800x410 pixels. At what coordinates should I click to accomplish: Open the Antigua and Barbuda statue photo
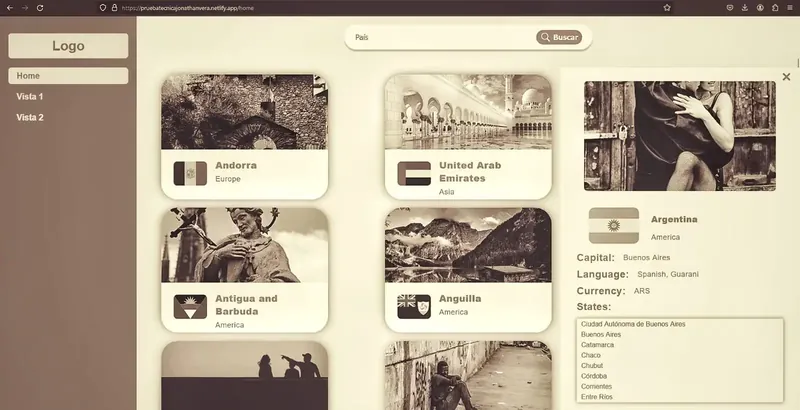click(x=244, y=245)
